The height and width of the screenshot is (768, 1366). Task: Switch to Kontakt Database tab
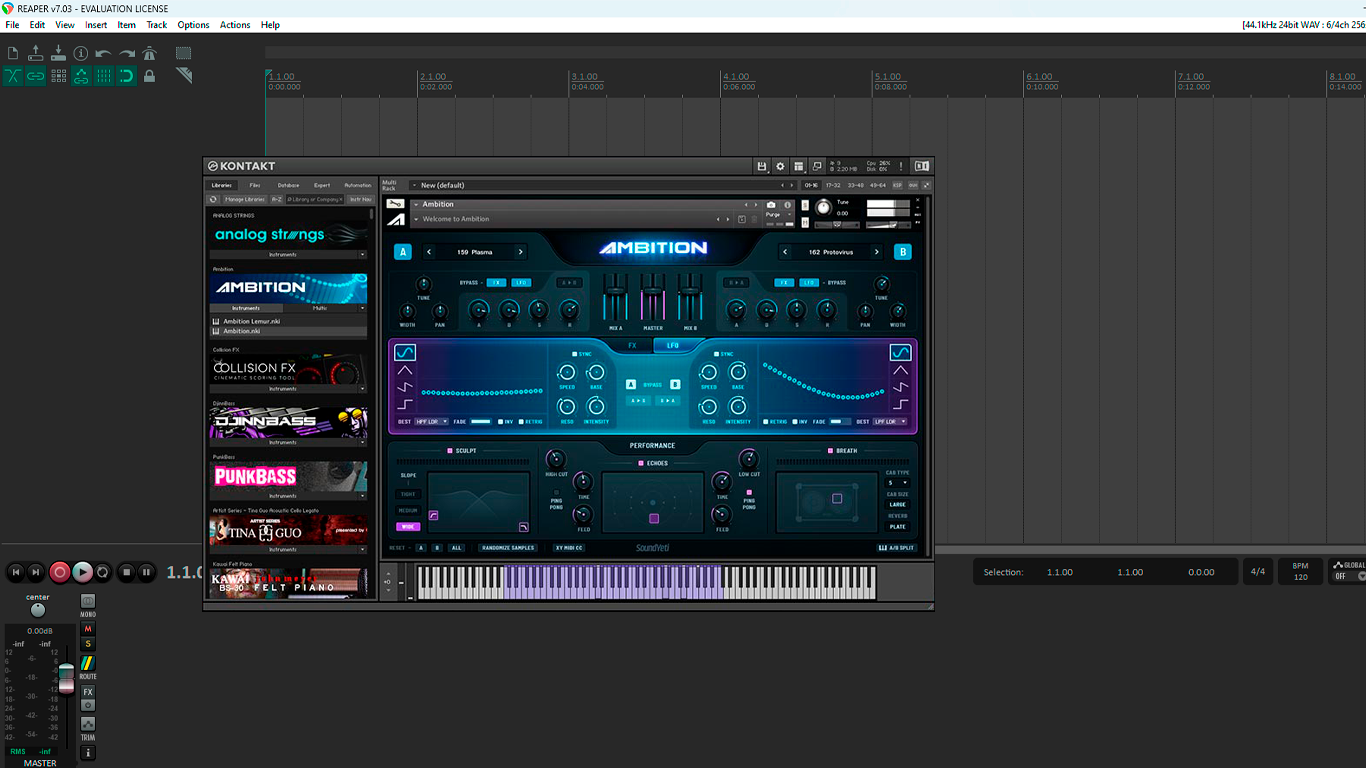pyautogui.click(x=288, y=185)
